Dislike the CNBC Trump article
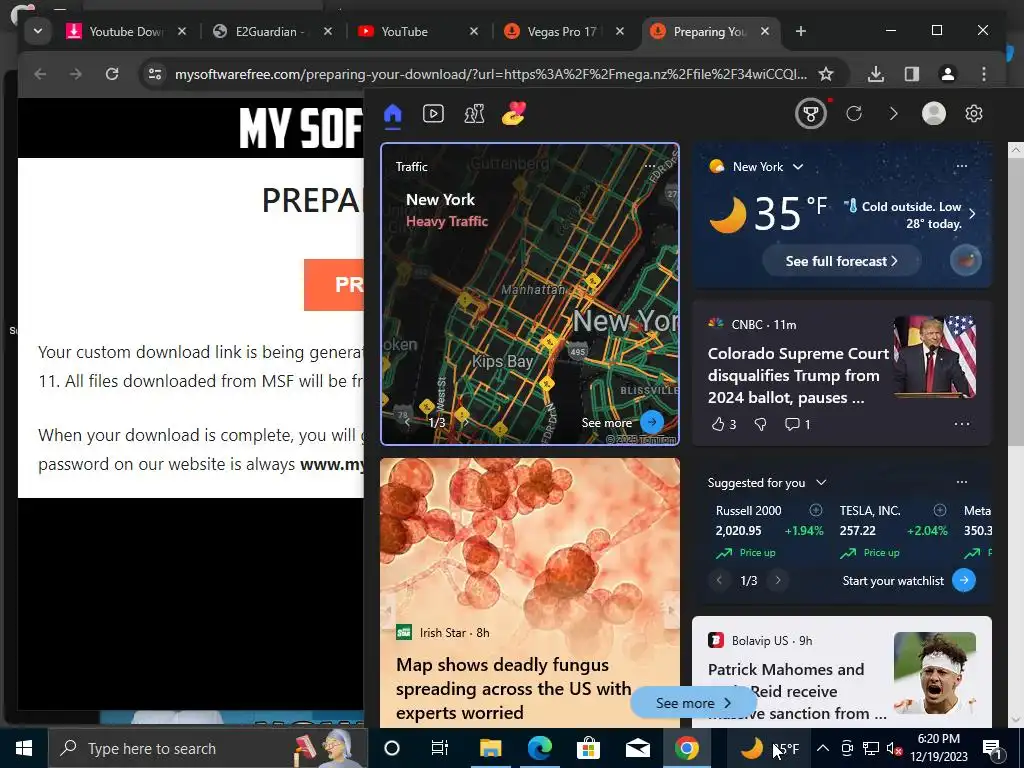The height and width of the screenshot is (768, 1024). click(x=760, y=424)
